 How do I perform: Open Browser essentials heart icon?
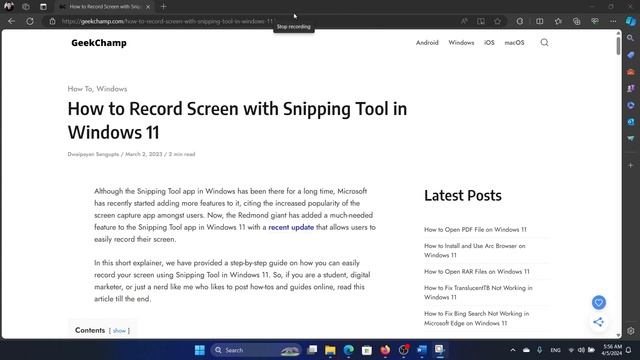[x=595, y=21]
